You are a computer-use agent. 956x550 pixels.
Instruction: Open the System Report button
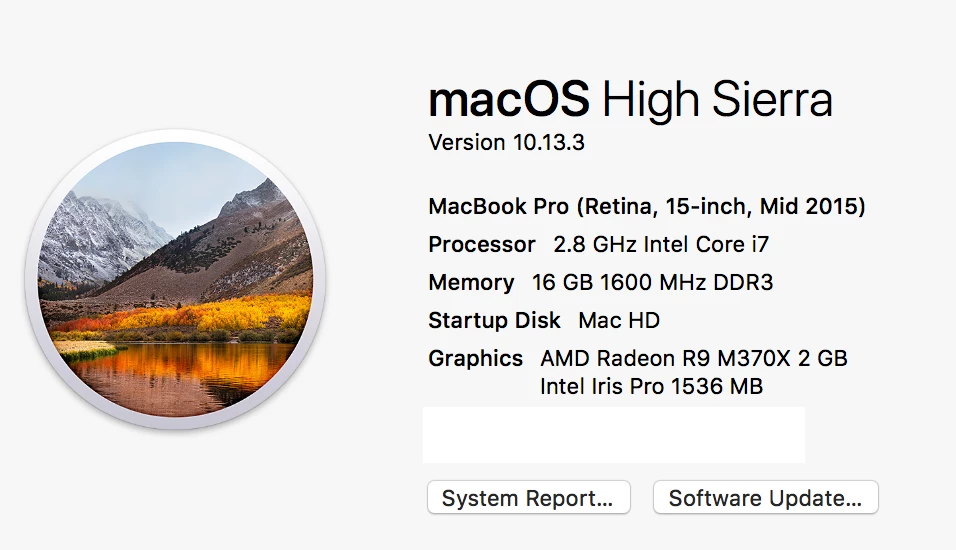(x=528, y=498)
